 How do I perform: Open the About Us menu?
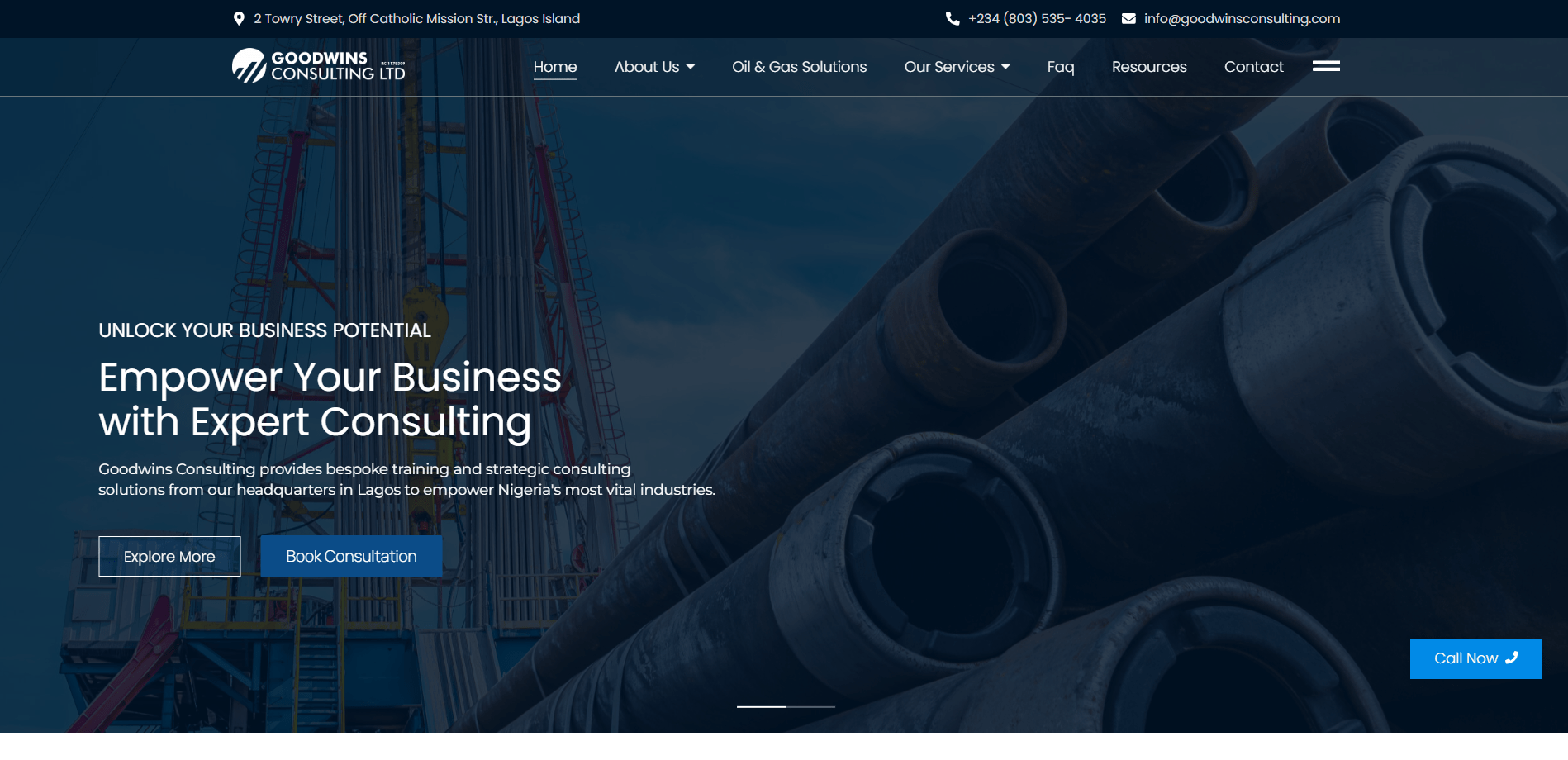pos(647,67)
